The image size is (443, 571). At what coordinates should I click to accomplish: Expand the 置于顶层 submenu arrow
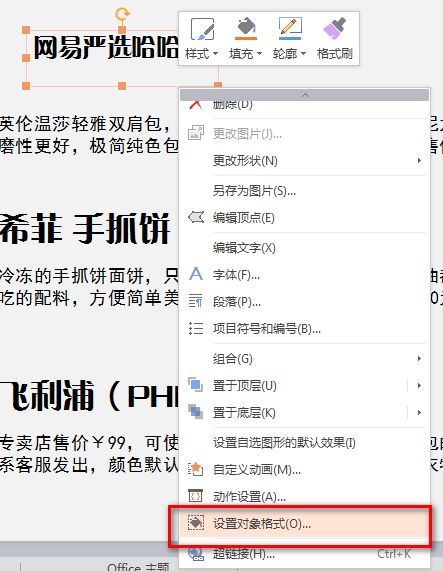(x=419, y=385)
